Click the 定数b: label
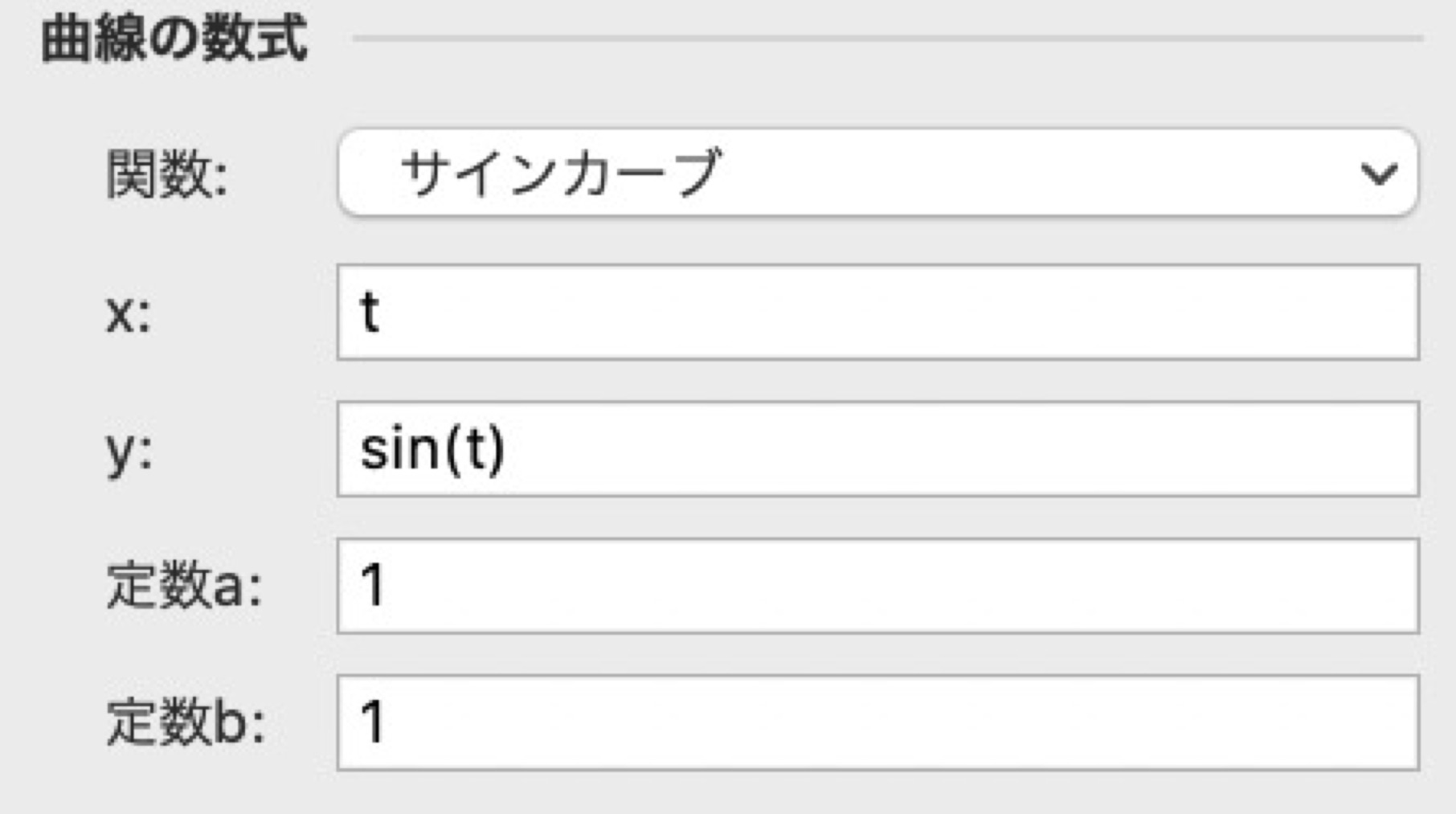The width and height of the screenshot is (1456, 814). [186, 722]
